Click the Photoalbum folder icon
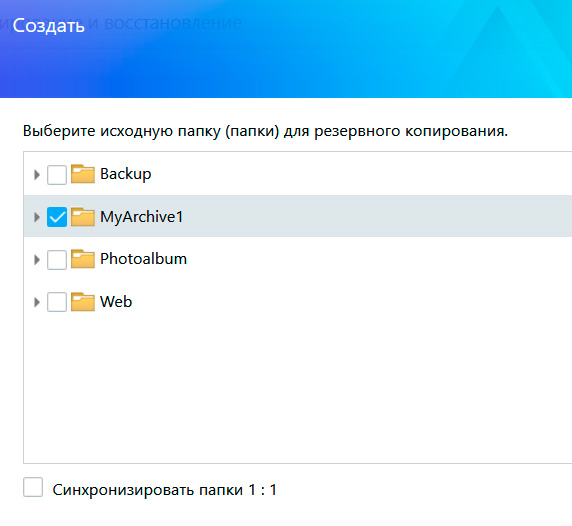Image resolution: width=572 pixels, height=526 pixels. [83, 259]
